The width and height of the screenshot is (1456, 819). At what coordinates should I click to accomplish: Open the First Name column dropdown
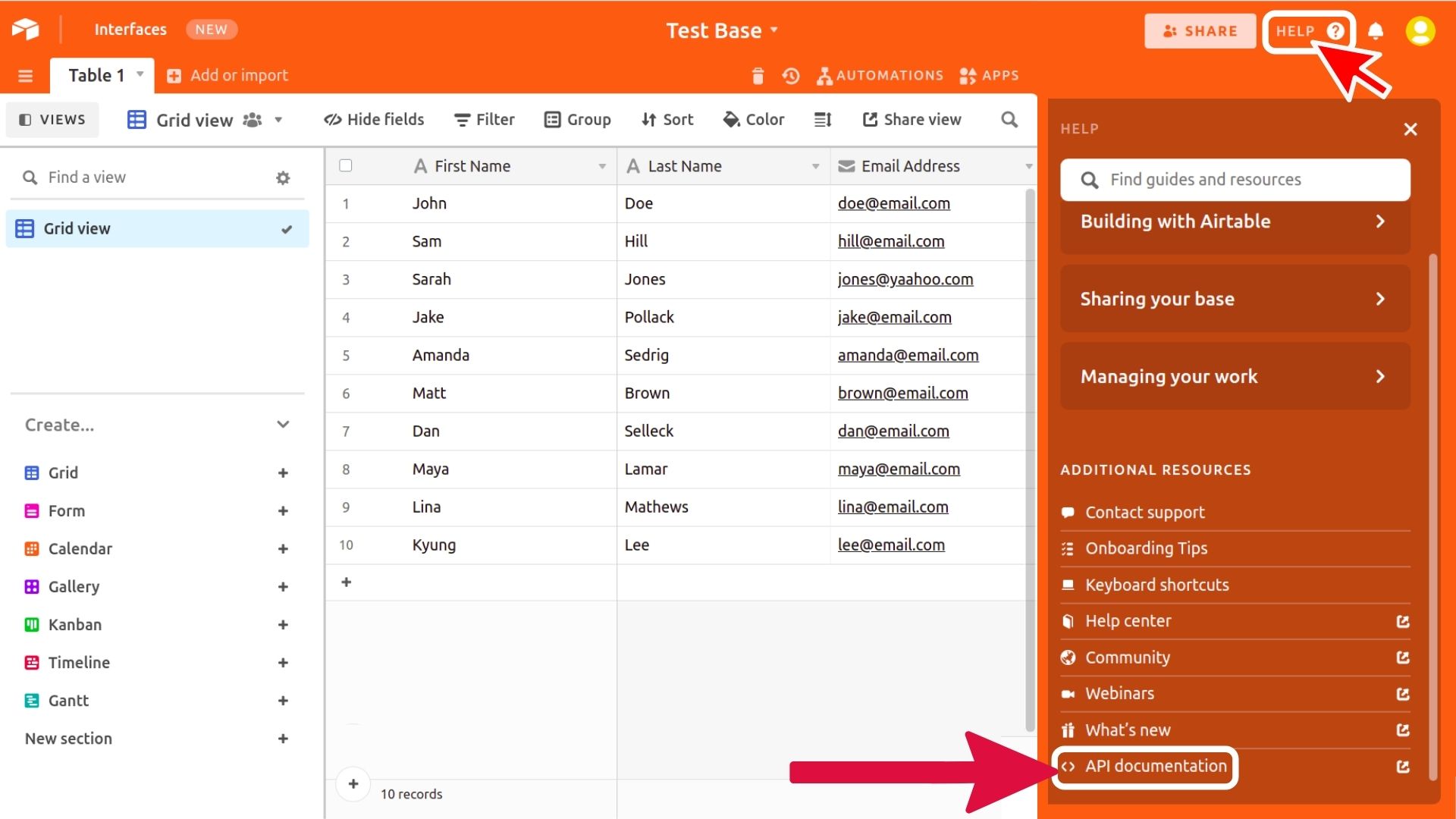[602, 167]
